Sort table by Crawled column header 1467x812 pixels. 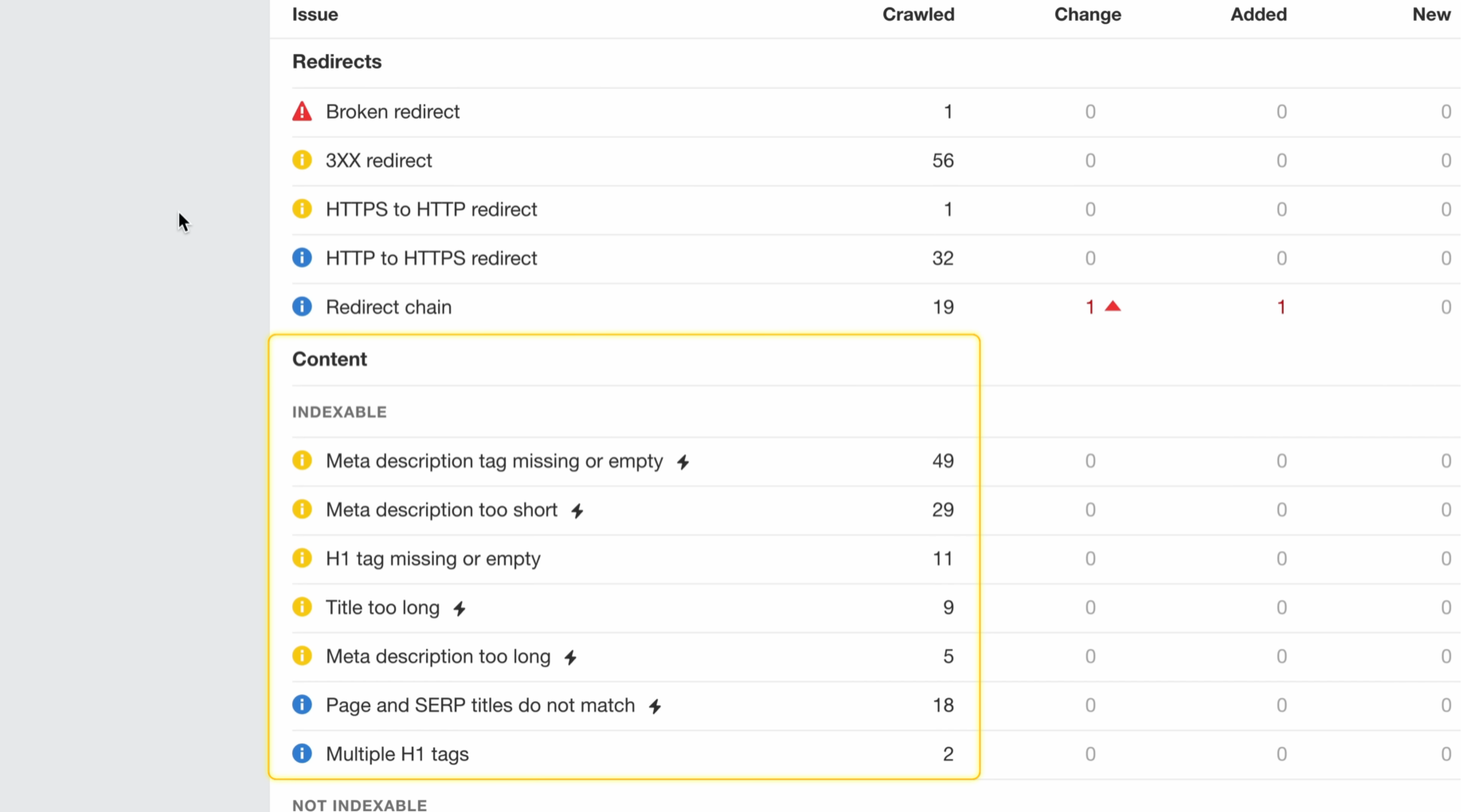tap(917, 14)
